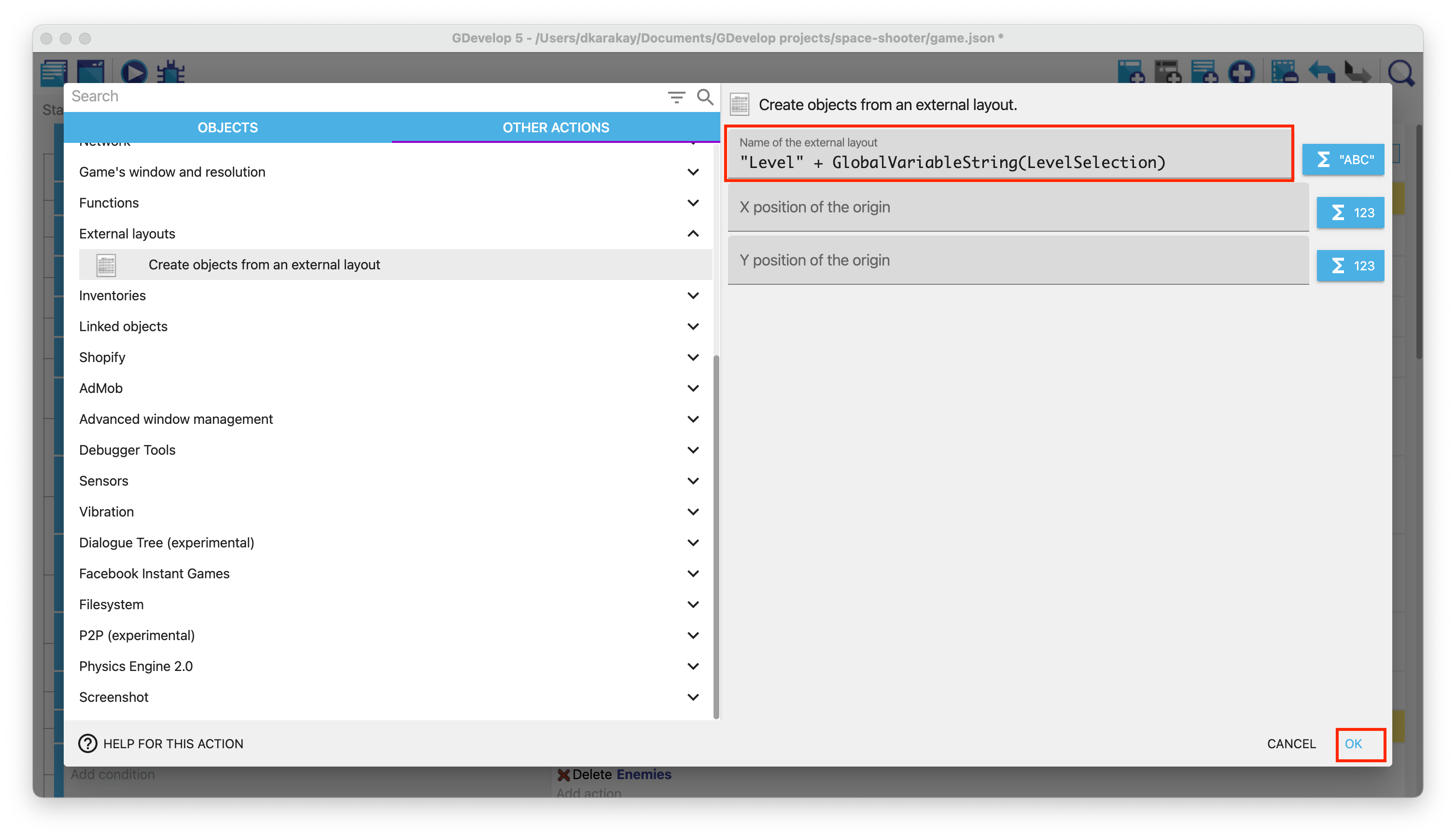Click the search magnifier icon in dialog
Image resolution: width=1456 pixels, height=838 pixels.
point(705,97)
